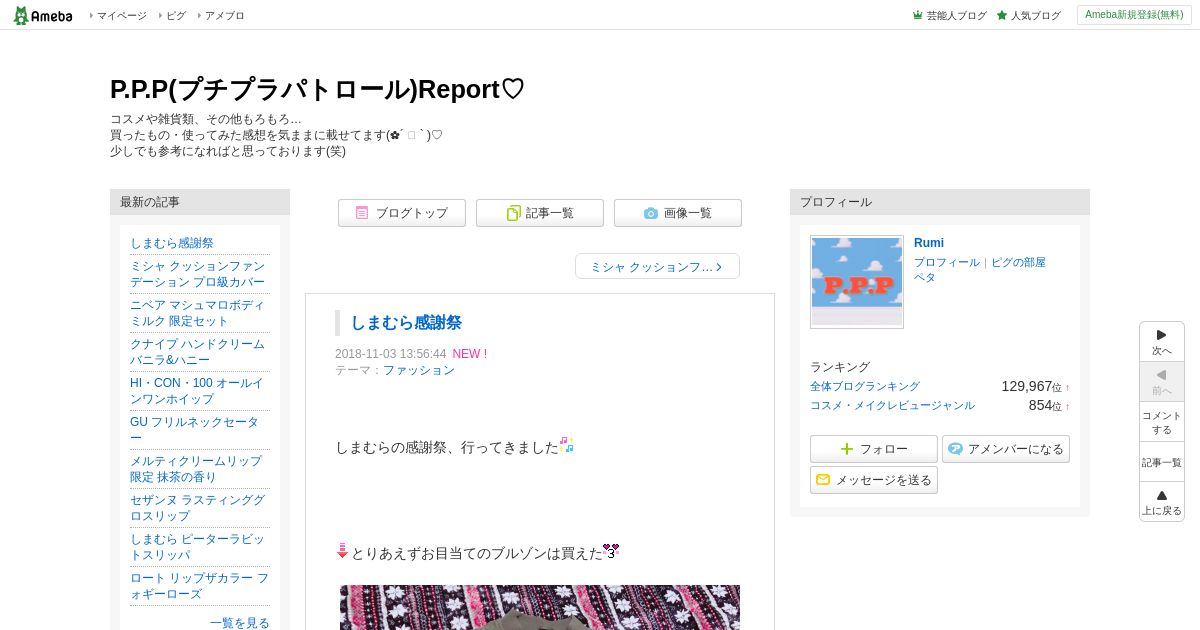The height and width of the screenshot is (630, 1200).
Task: Click ペタ link in profile
Action: pyautogui.click(x=925, y=277)
